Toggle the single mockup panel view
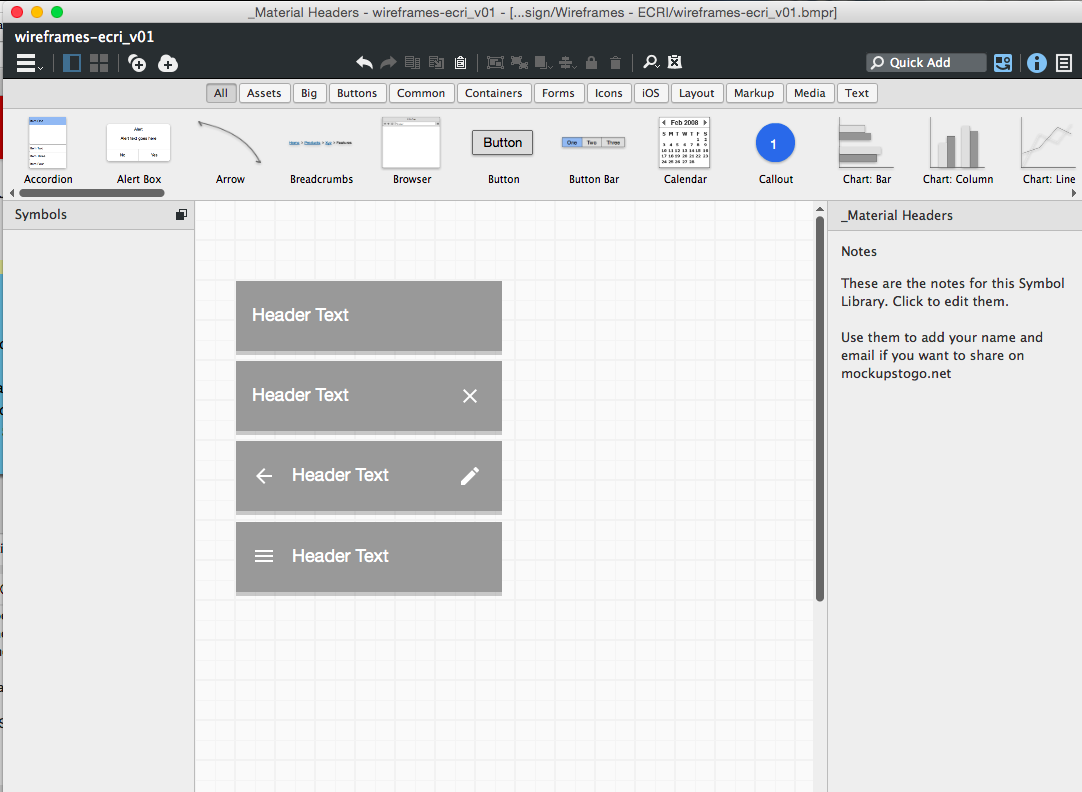The height and width of the screenshot is (792, 1082). point(72,63)
